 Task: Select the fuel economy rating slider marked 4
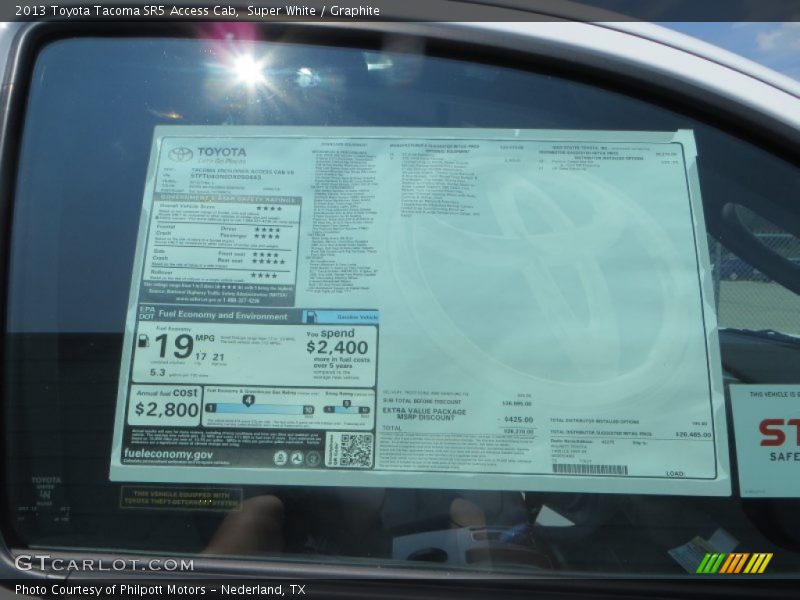coord(260,408)
